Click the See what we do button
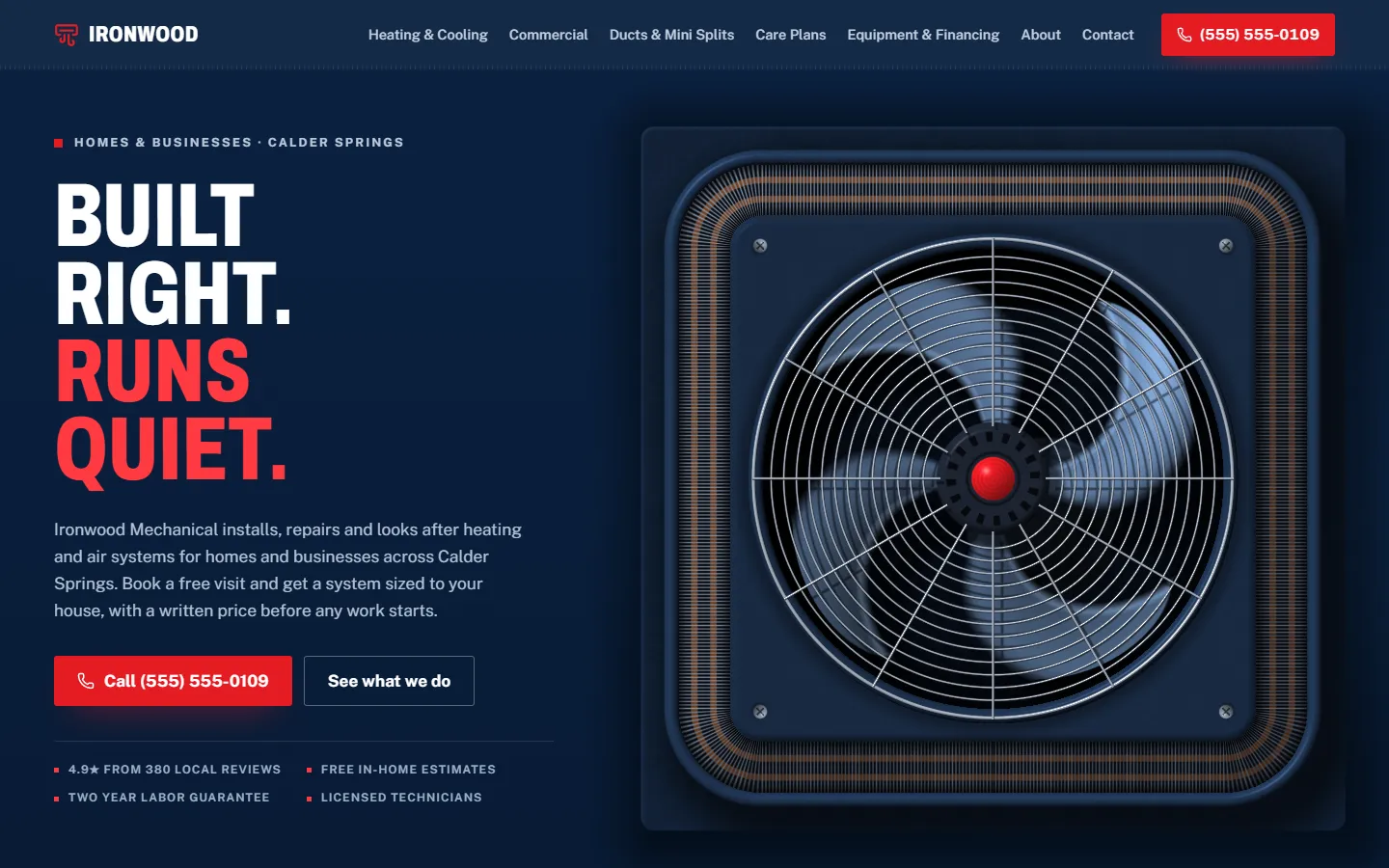 (389, 681)
